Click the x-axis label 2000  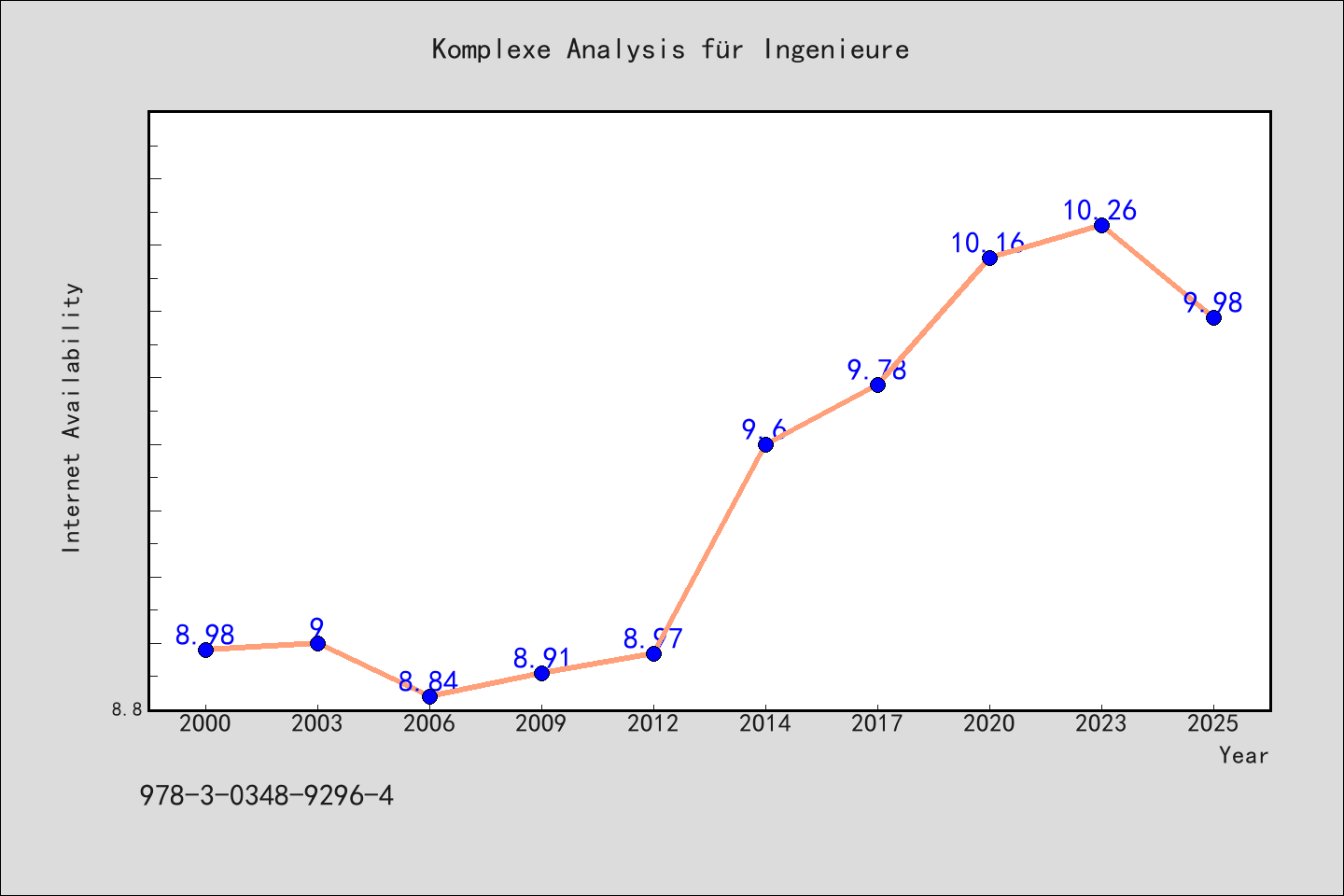click(205, 723)
